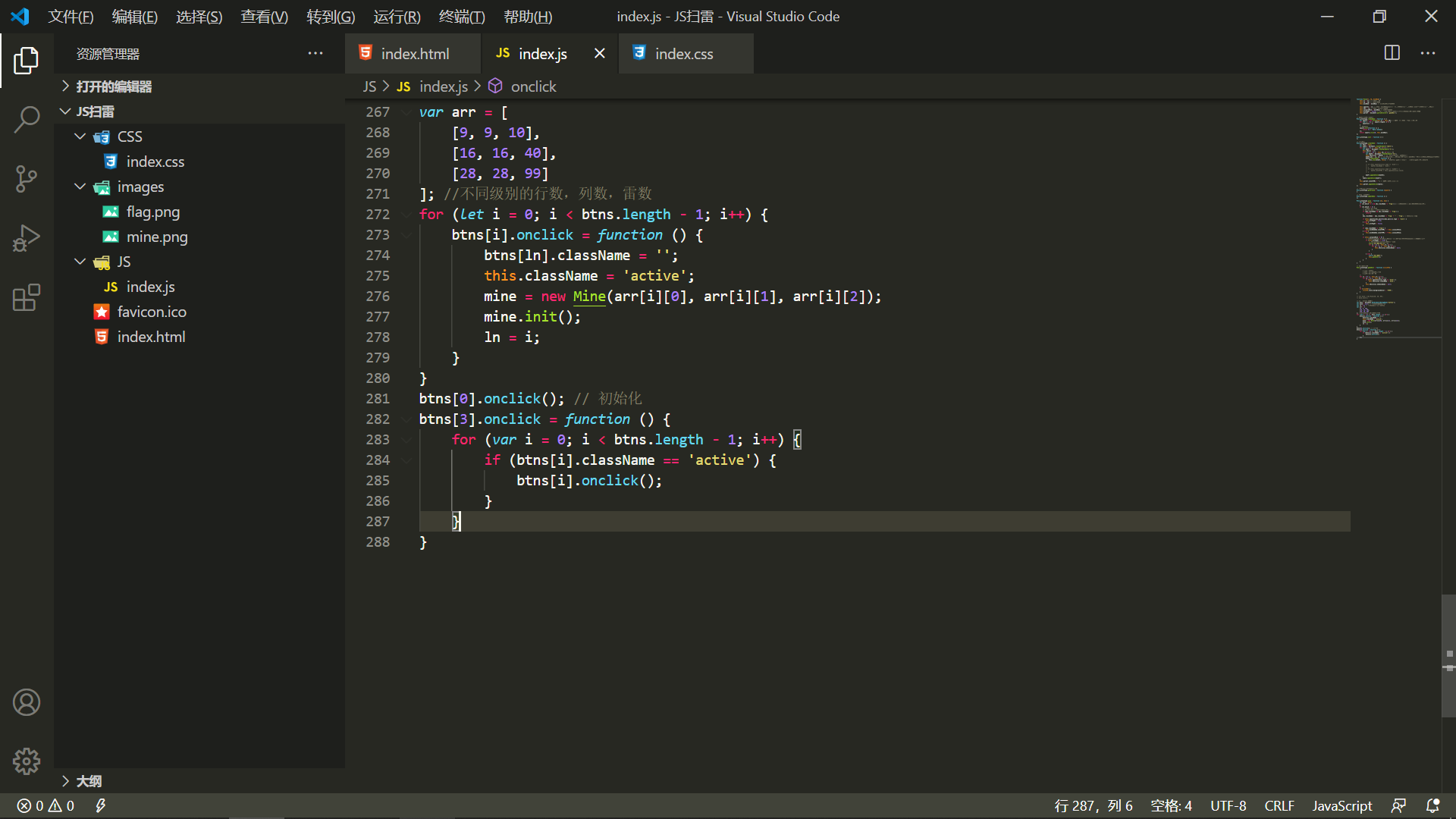Open the Search view in activity bar
Screen dimensions: 1456x819
pyautogui.click(x=27, y=120)
